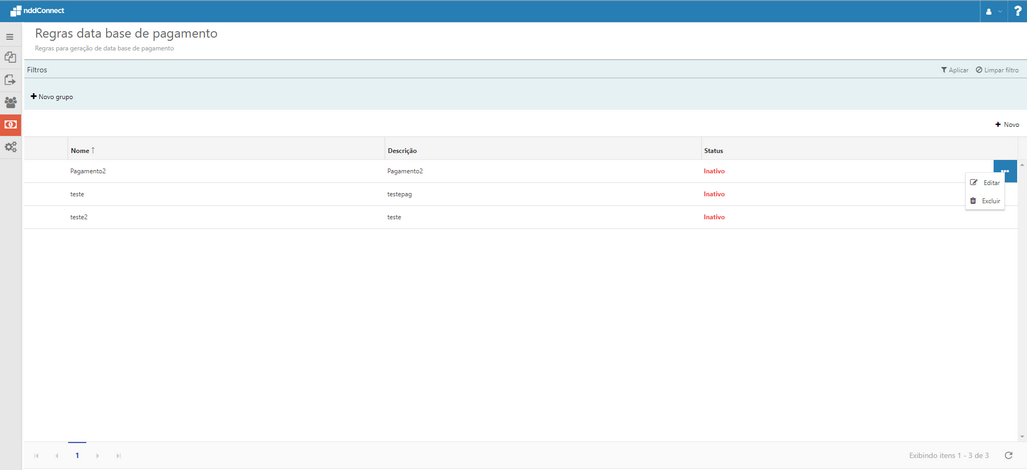
Task: Choose Editar from the context menu
Action: [985, 183]
